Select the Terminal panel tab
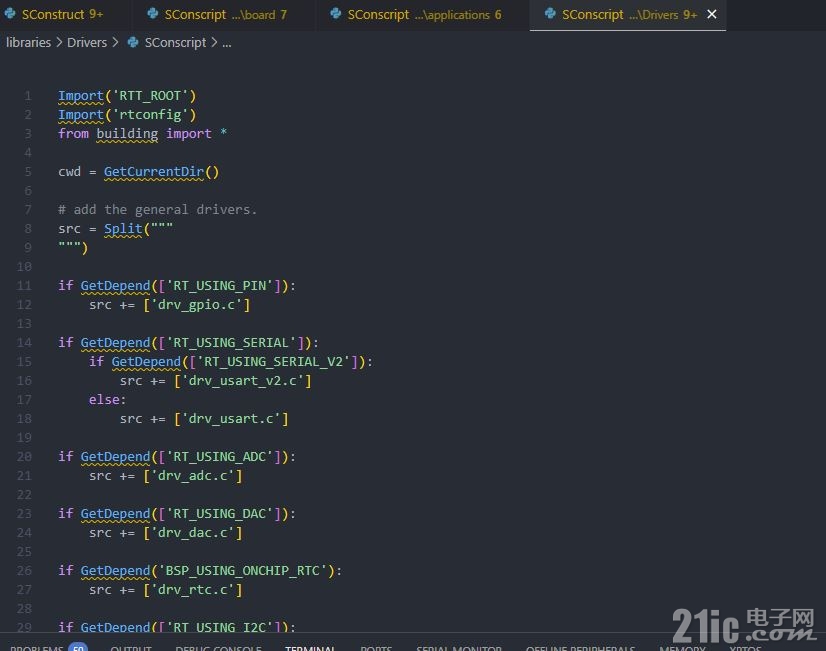Screen dimensions: 826x651 pos(310,647)
